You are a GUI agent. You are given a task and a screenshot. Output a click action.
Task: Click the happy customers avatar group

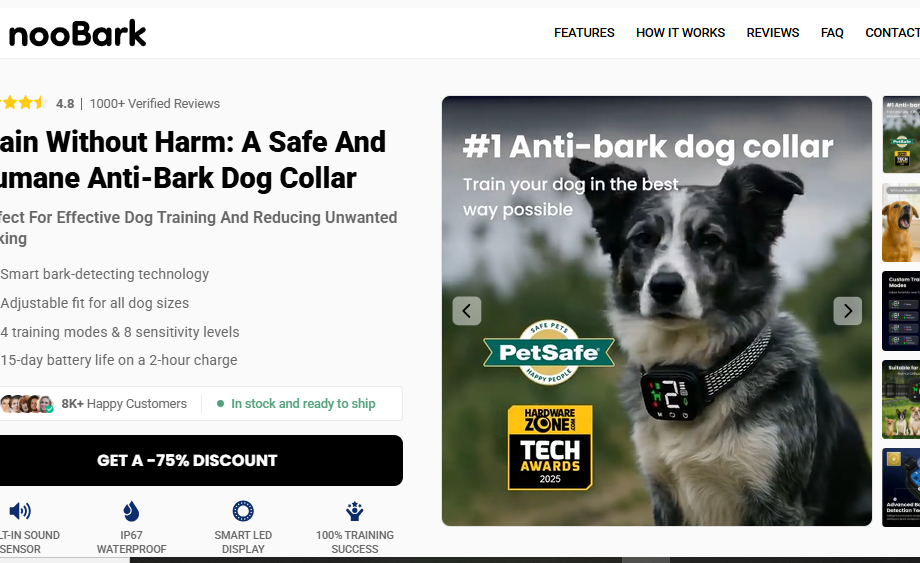pyautogui.click(x=27, y=404)
